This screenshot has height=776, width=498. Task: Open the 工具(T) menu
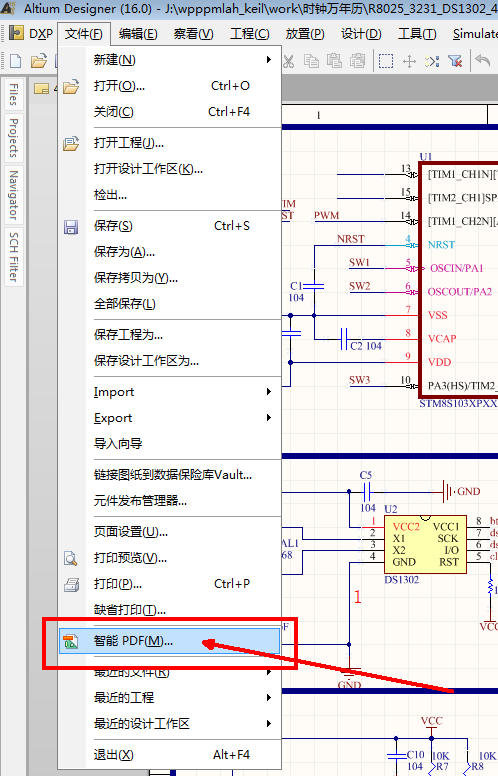coord(417,34)
